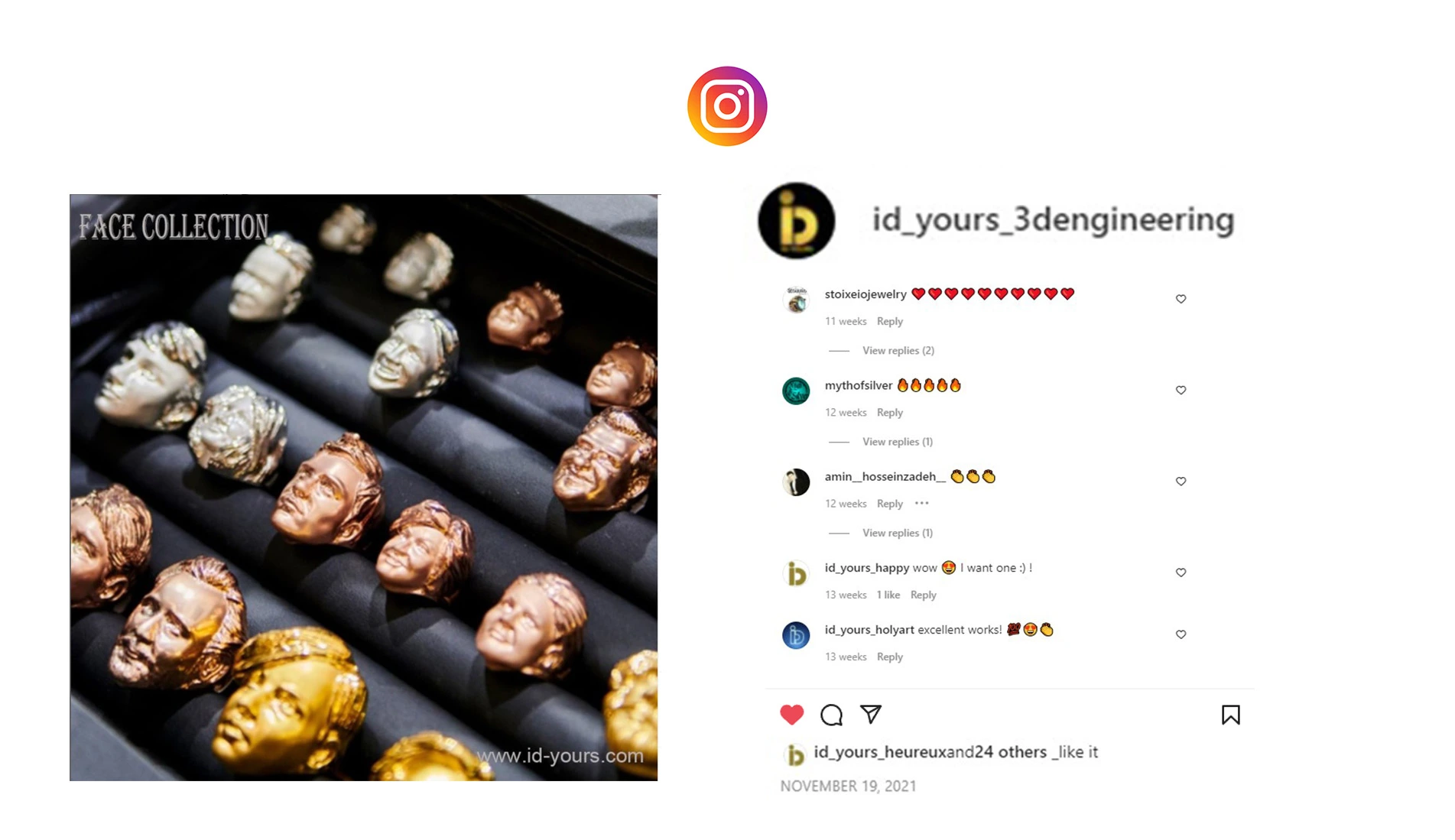Open three-dots menu on amin__hosseinzadeh_ comment

click(921, 503)
